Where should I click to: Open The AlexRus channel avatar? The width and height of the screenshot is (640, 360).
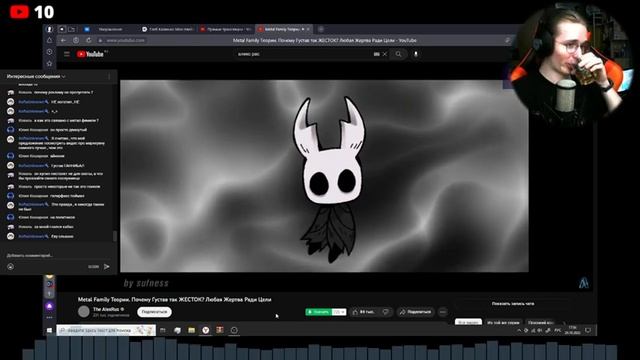(84, 311)
